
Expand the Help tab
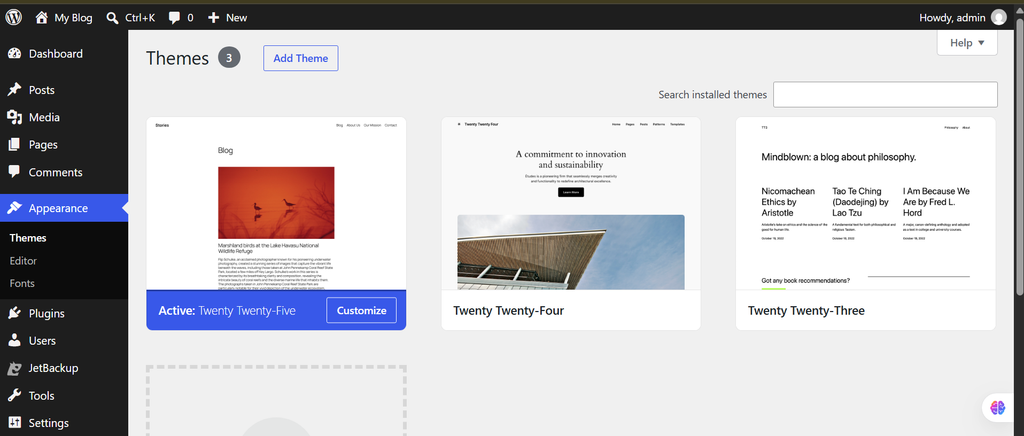click(967, 43)
